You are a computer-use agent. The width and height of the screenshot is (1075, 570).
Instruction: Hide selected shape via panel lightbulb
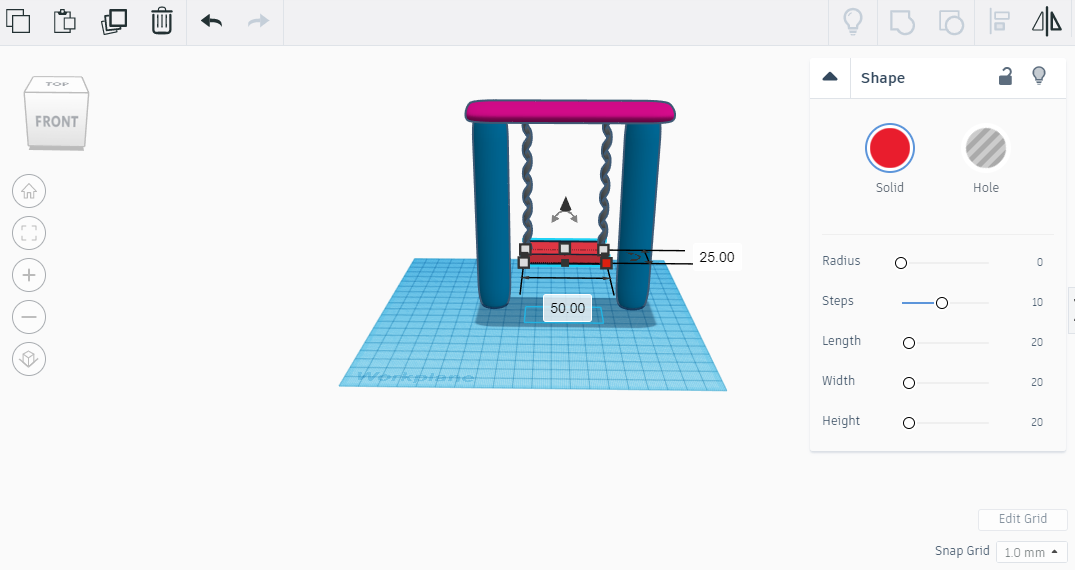1039,76
